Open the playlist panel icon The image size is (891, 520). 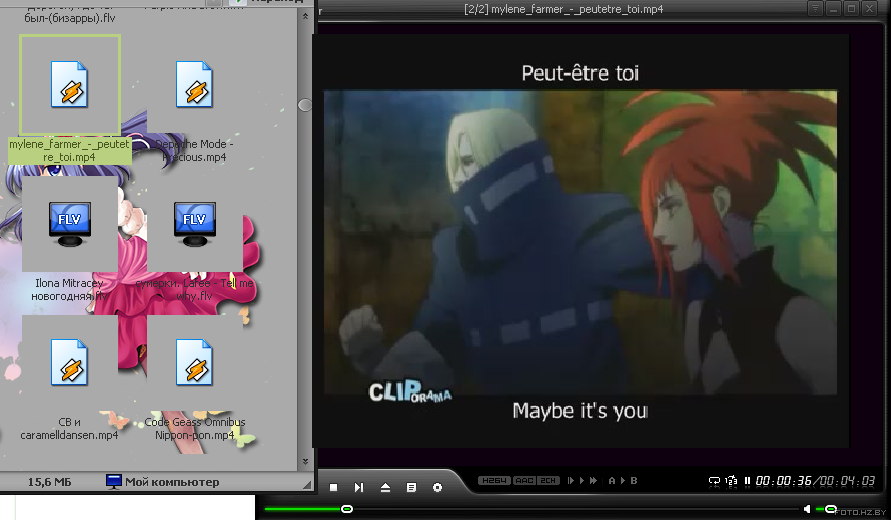(x=411, y=488)
